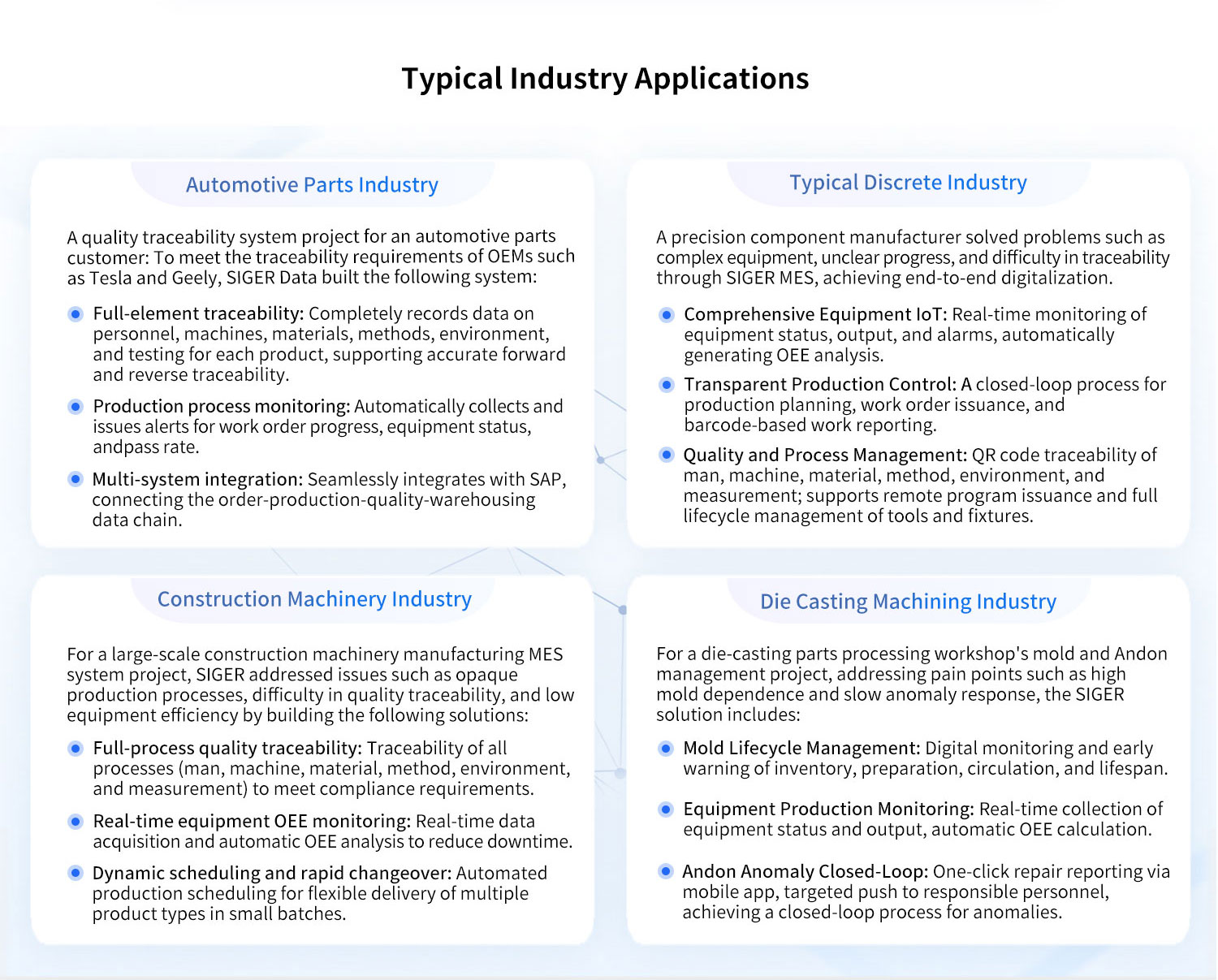Click the text 'Quality and Process Management:'
The width and height of the screenshot is (1218, 980).
click(x=825, y=455)
